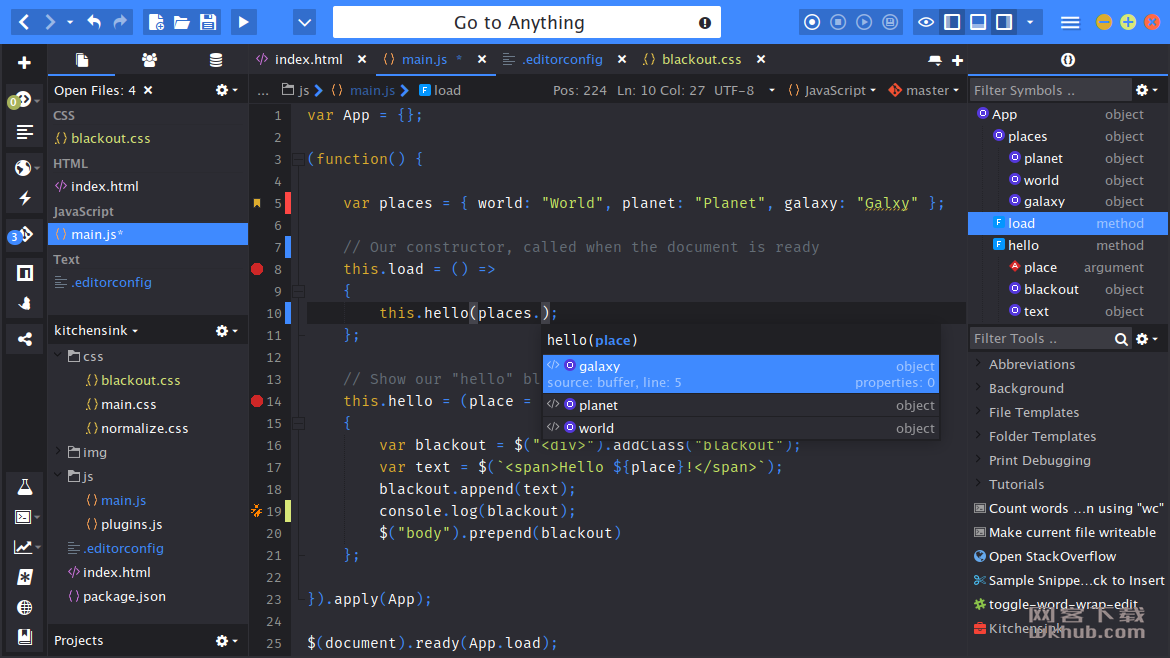Switch to the .editorconfig tab
Screen dimensions: 1170x658
(562, 59)
